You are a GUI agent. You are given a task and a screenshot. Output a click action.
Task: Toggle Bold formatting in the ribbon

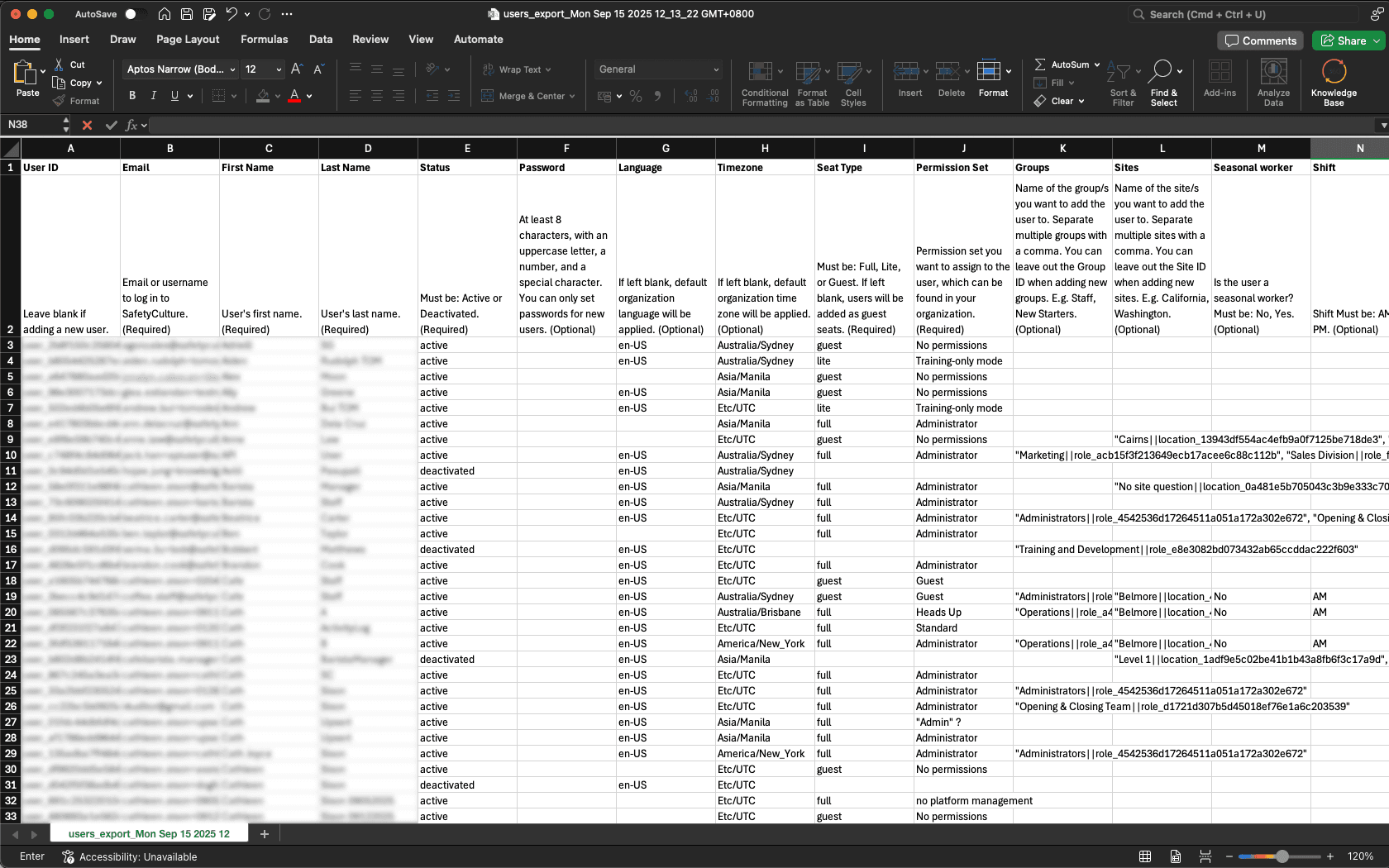(x=131, y=95)
